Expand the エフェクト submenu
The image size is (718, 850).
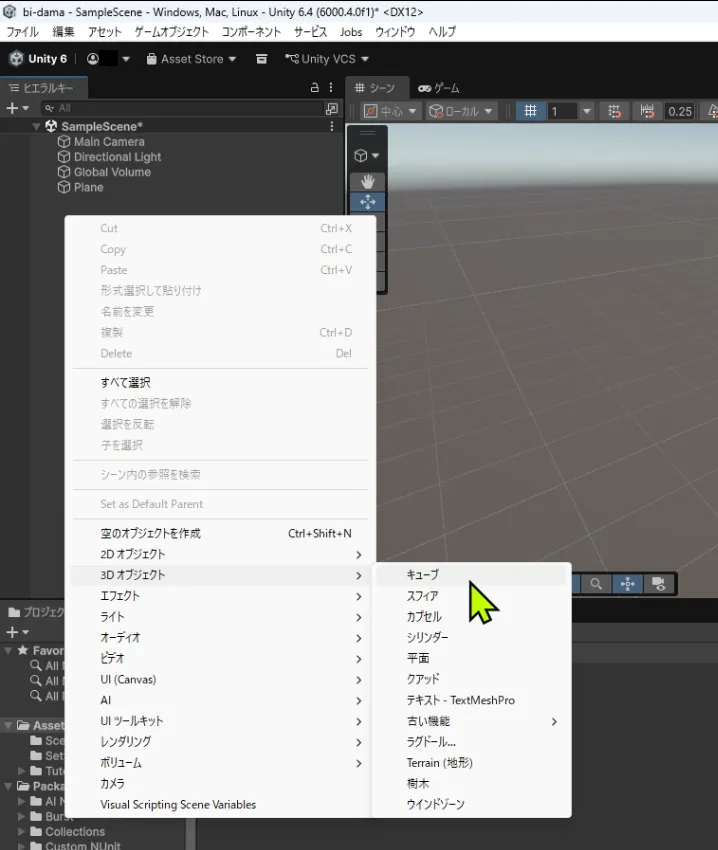[x=220, y=596]
